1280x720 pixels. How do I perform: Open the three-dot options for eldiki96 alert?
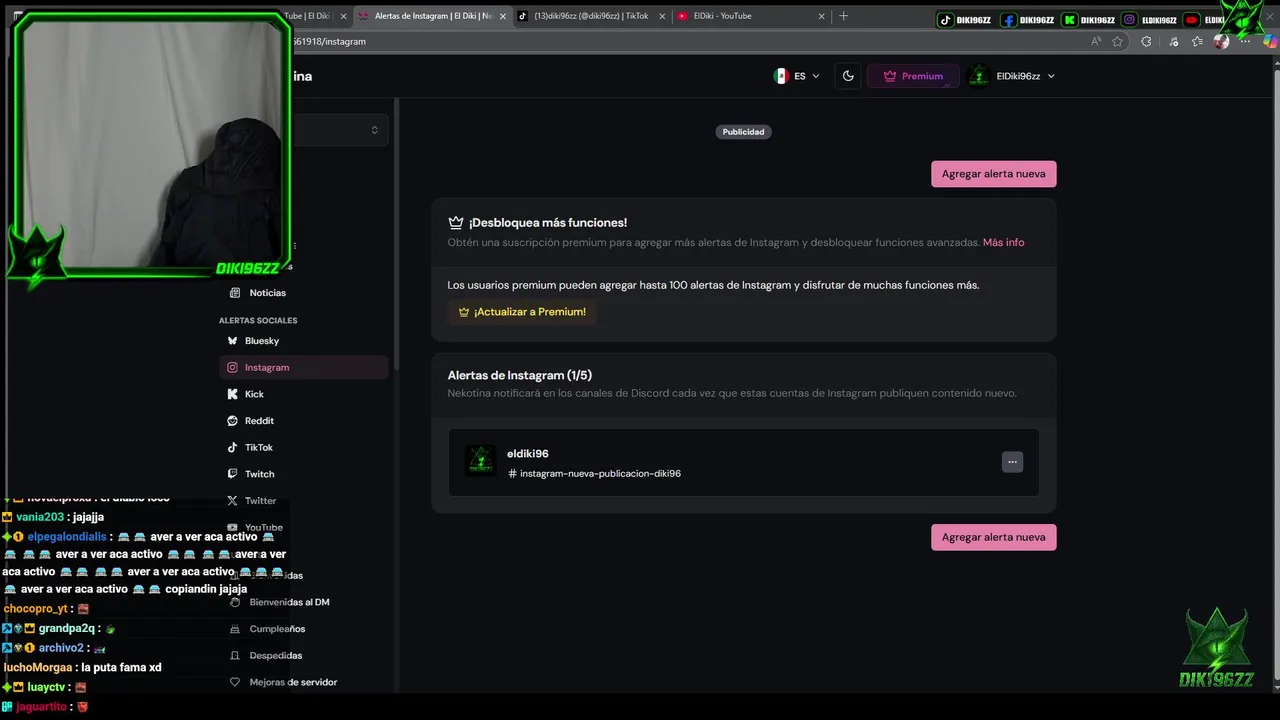(1012, 462)
